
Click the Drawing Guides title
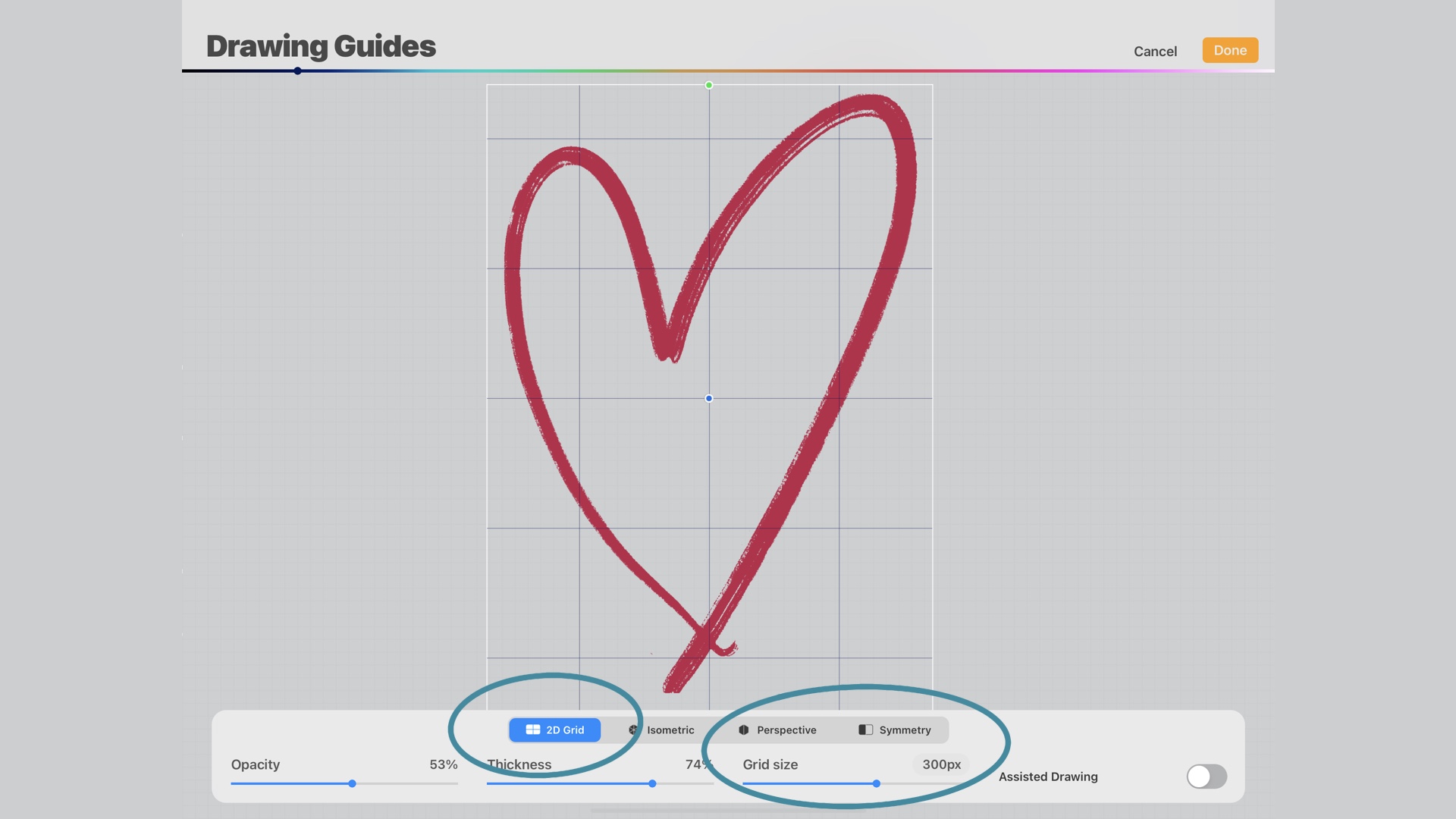coord(321,46)
